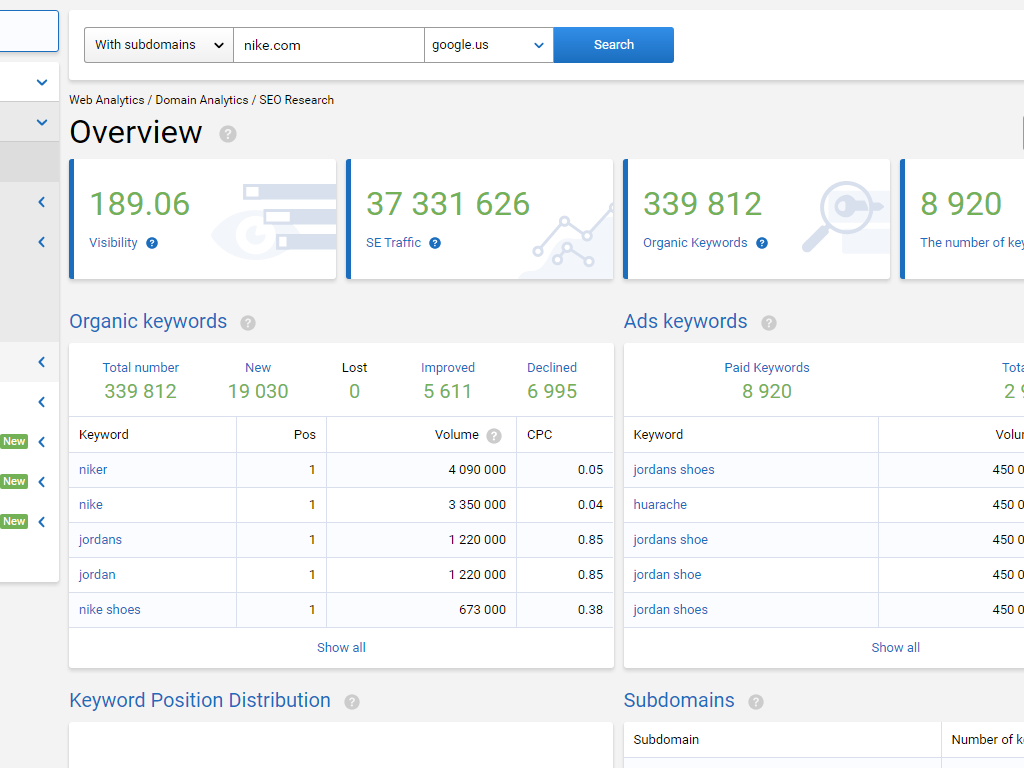The image size is (1024, 768).
Task: Open the jordans organic keyword link
Action: coord(100,540)
